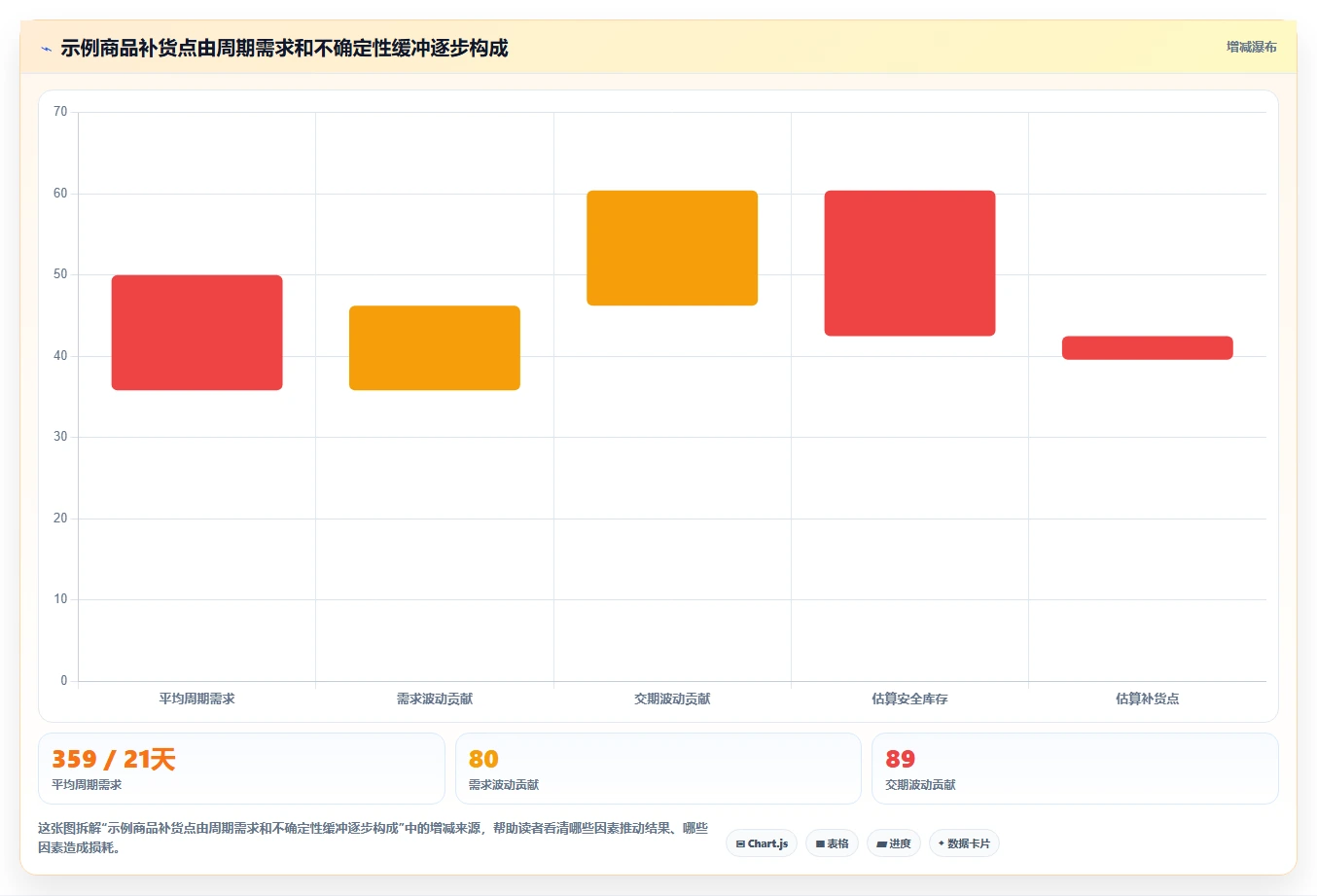Click the 交期波动贡献 caption in third card
The image size is (1317, 896).
pos(920,785)
